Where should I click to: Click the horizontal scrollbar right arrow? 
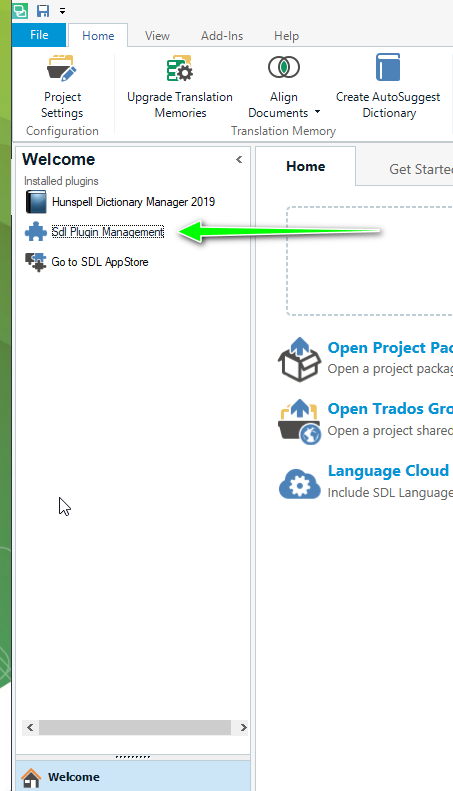point(244,727)
